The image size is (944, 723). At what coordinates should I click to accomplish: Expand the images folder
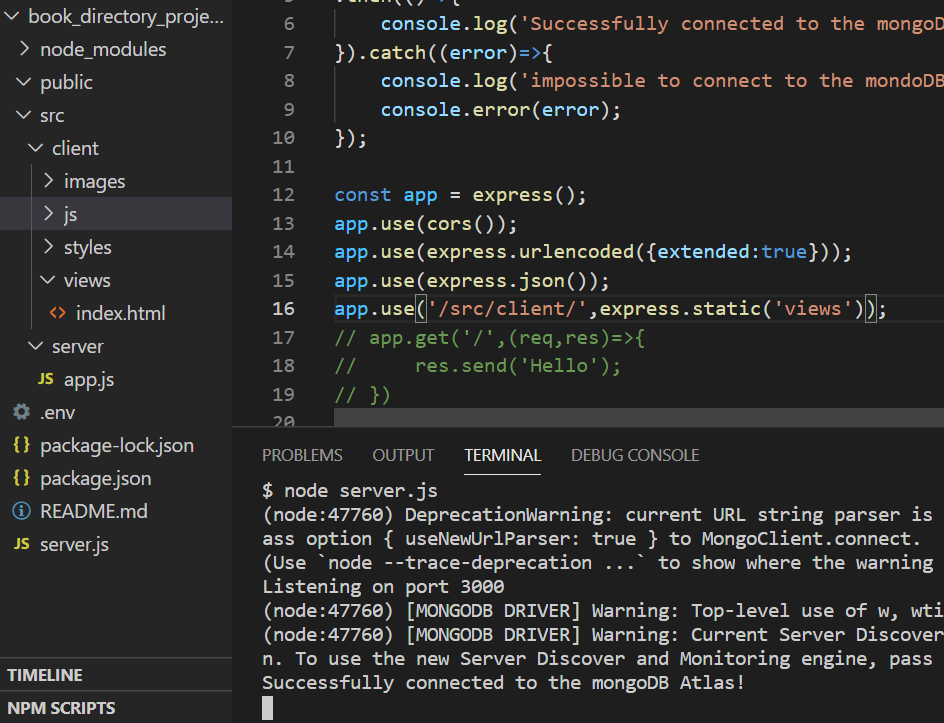48,182
